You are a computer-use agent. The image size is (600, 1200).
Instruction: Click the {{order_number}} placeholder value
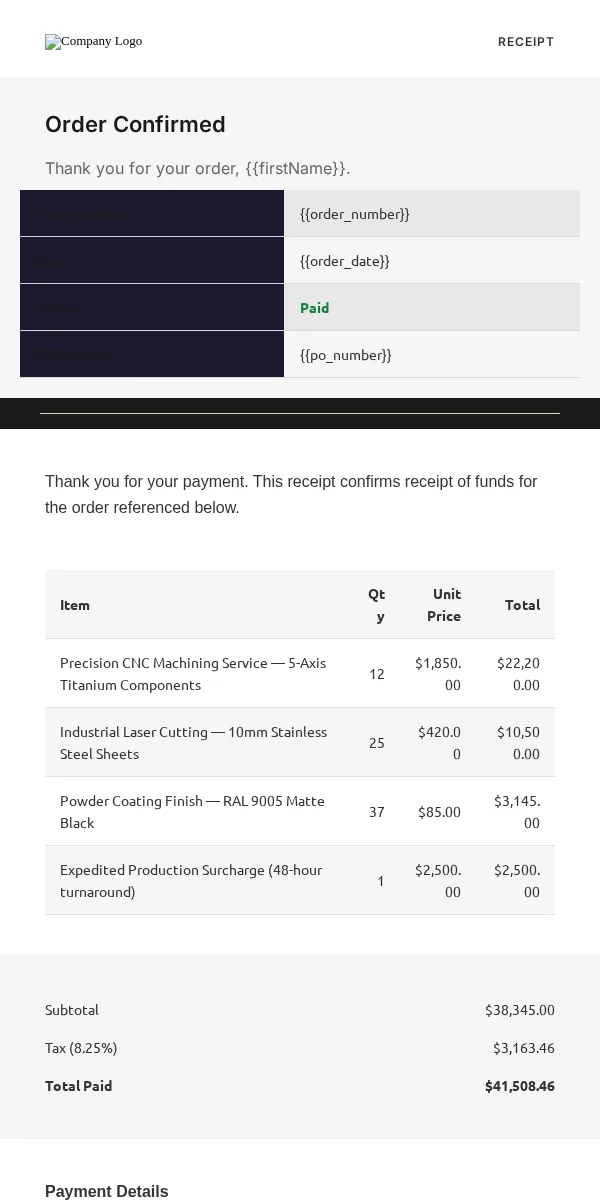click(355, 213)
